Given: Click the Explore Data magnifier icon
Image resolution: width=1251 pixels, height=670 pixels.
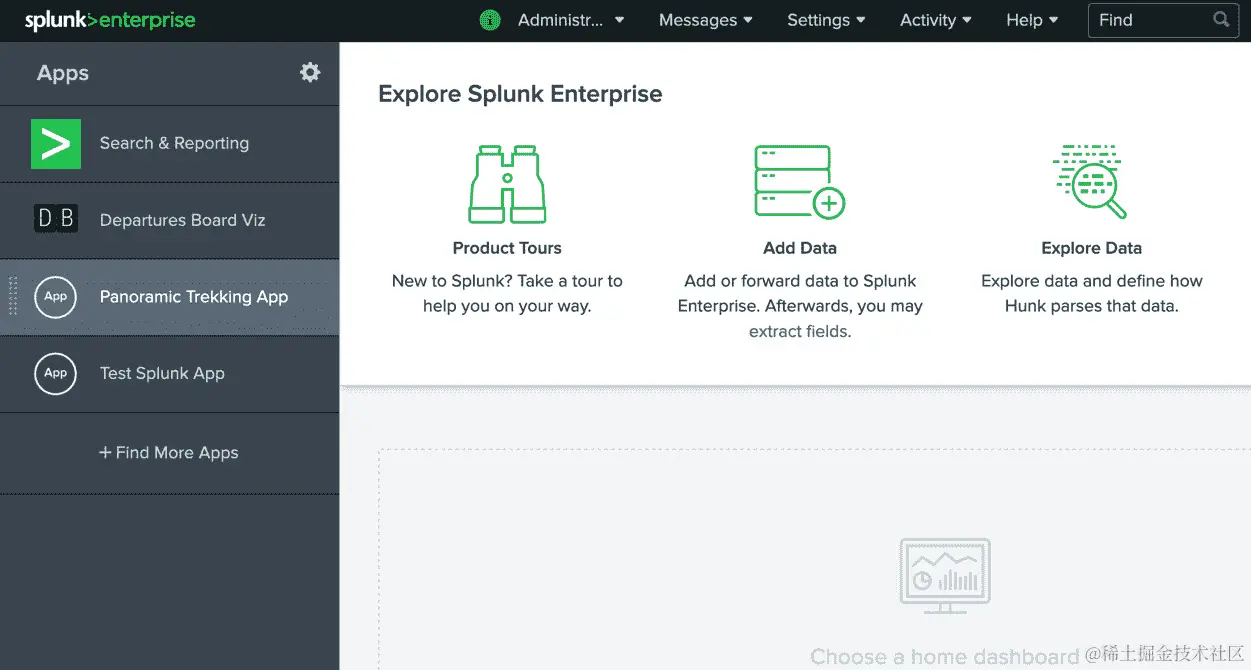Looking at the screenshot, I should pos(1090,181).
